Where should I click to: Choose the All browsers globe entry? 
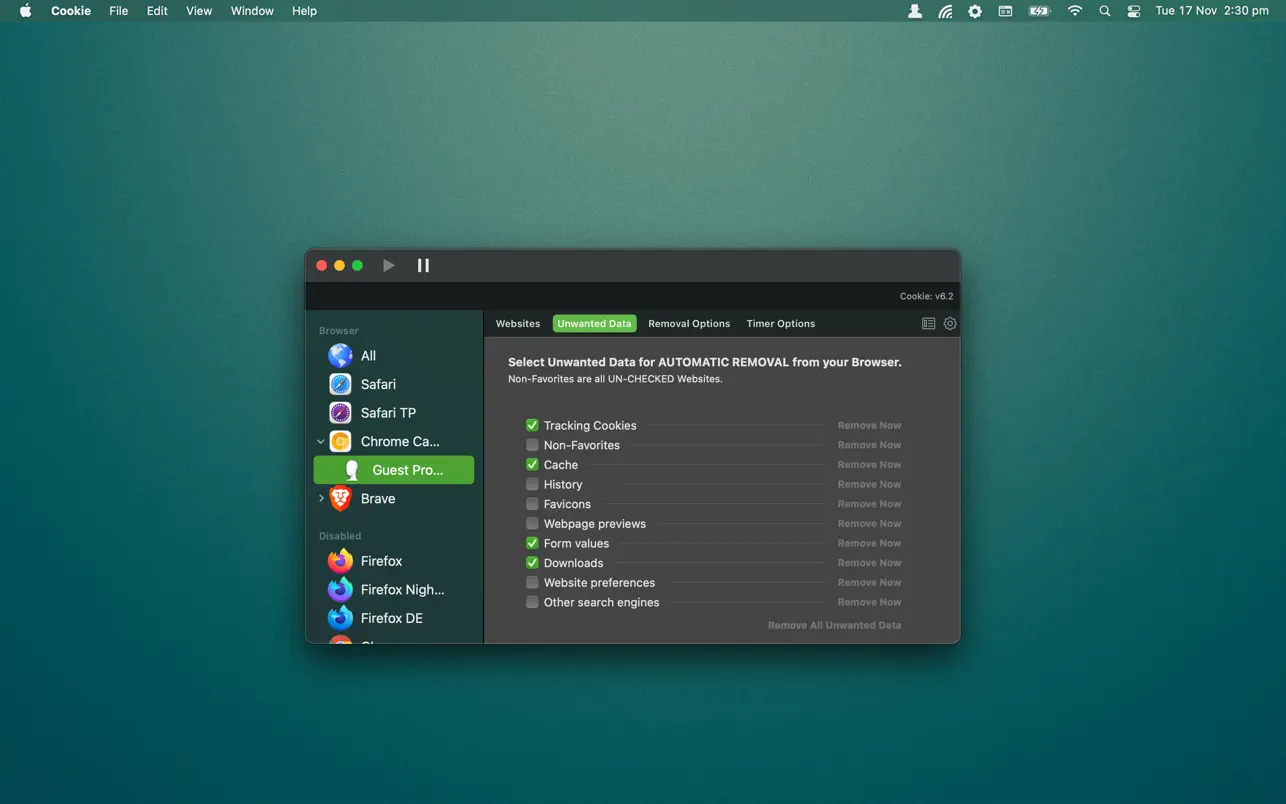[x=367, y=356]
